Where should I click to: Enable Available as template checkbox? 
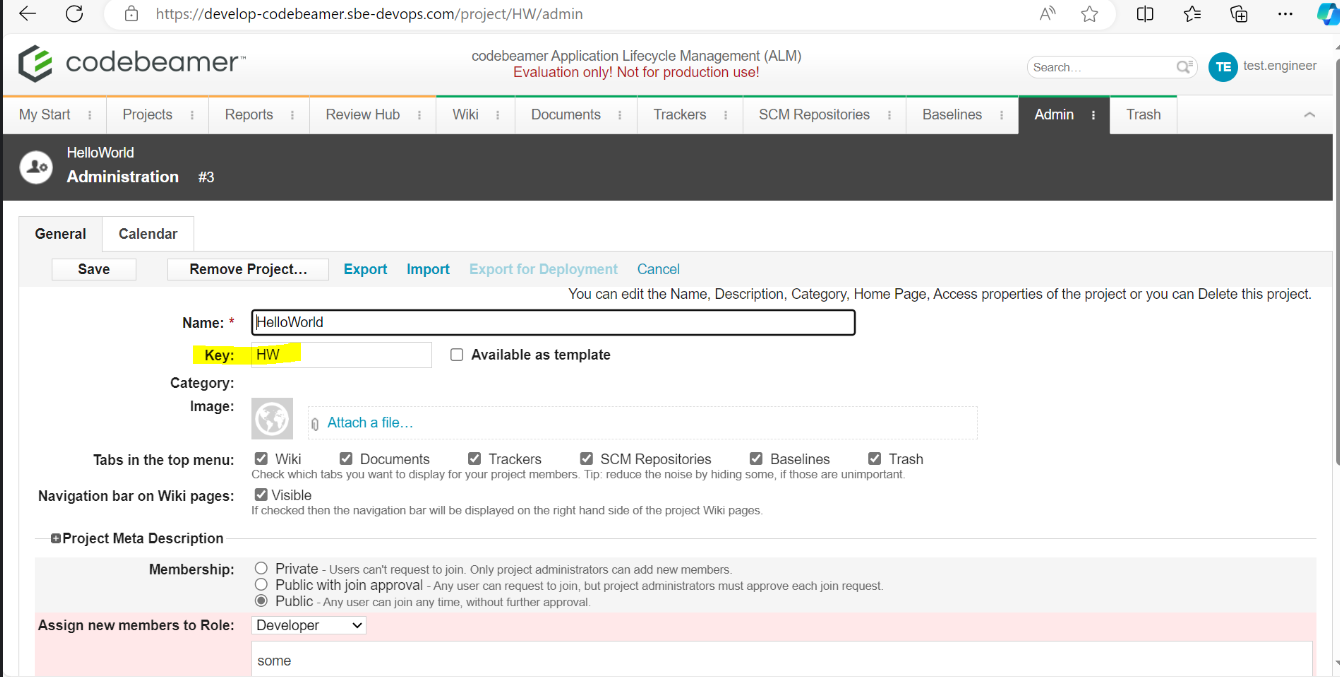click(457, 355)
